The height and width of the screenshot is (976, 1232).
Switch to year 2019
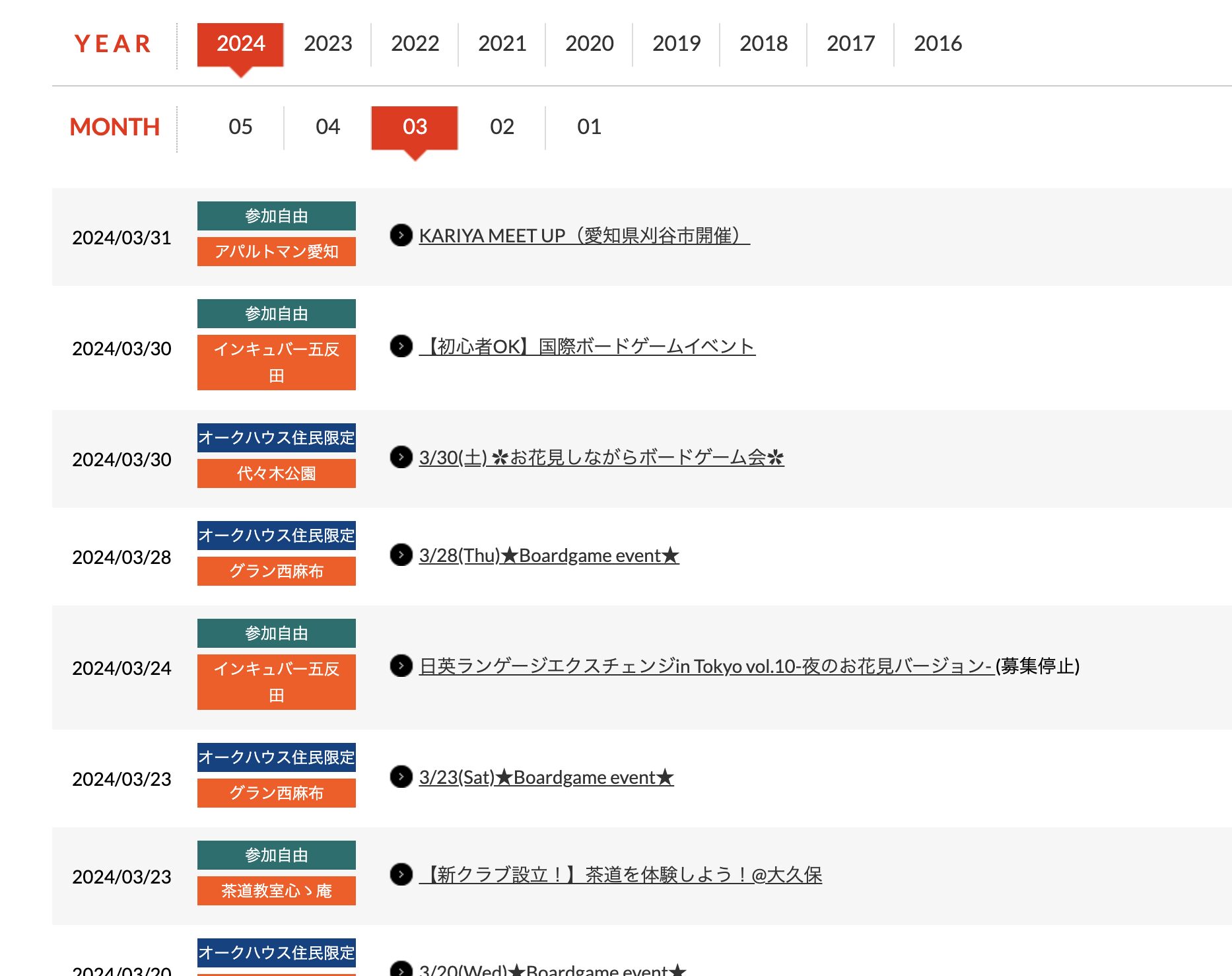[676, 44]
